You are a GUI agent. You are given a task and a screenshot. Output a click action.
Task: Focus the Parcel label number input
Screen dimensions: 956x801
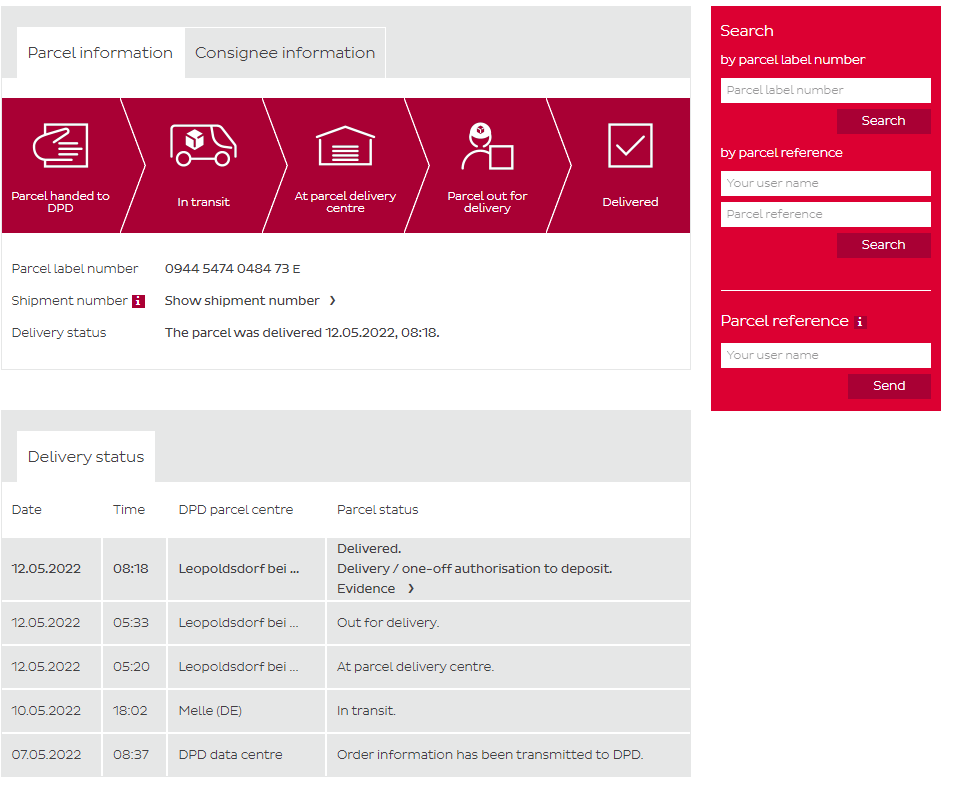click(825, 90)
